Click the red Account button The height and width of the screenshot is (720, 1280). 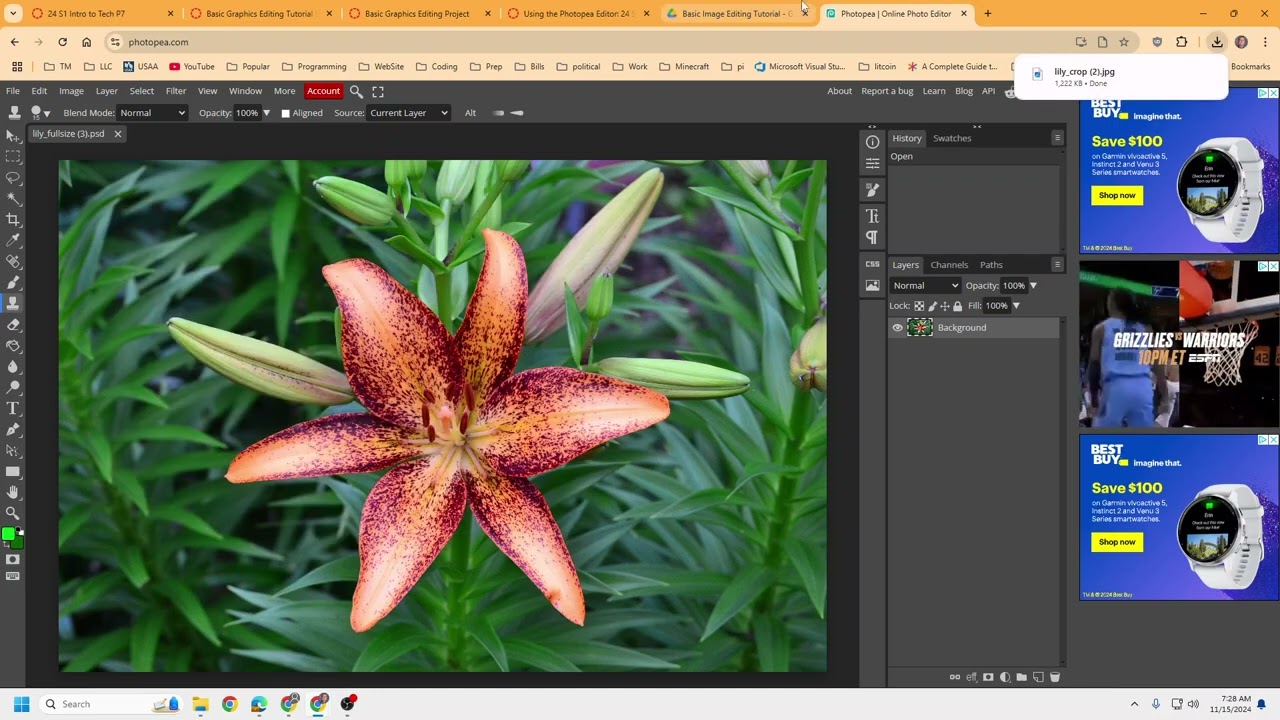(323, 91)
